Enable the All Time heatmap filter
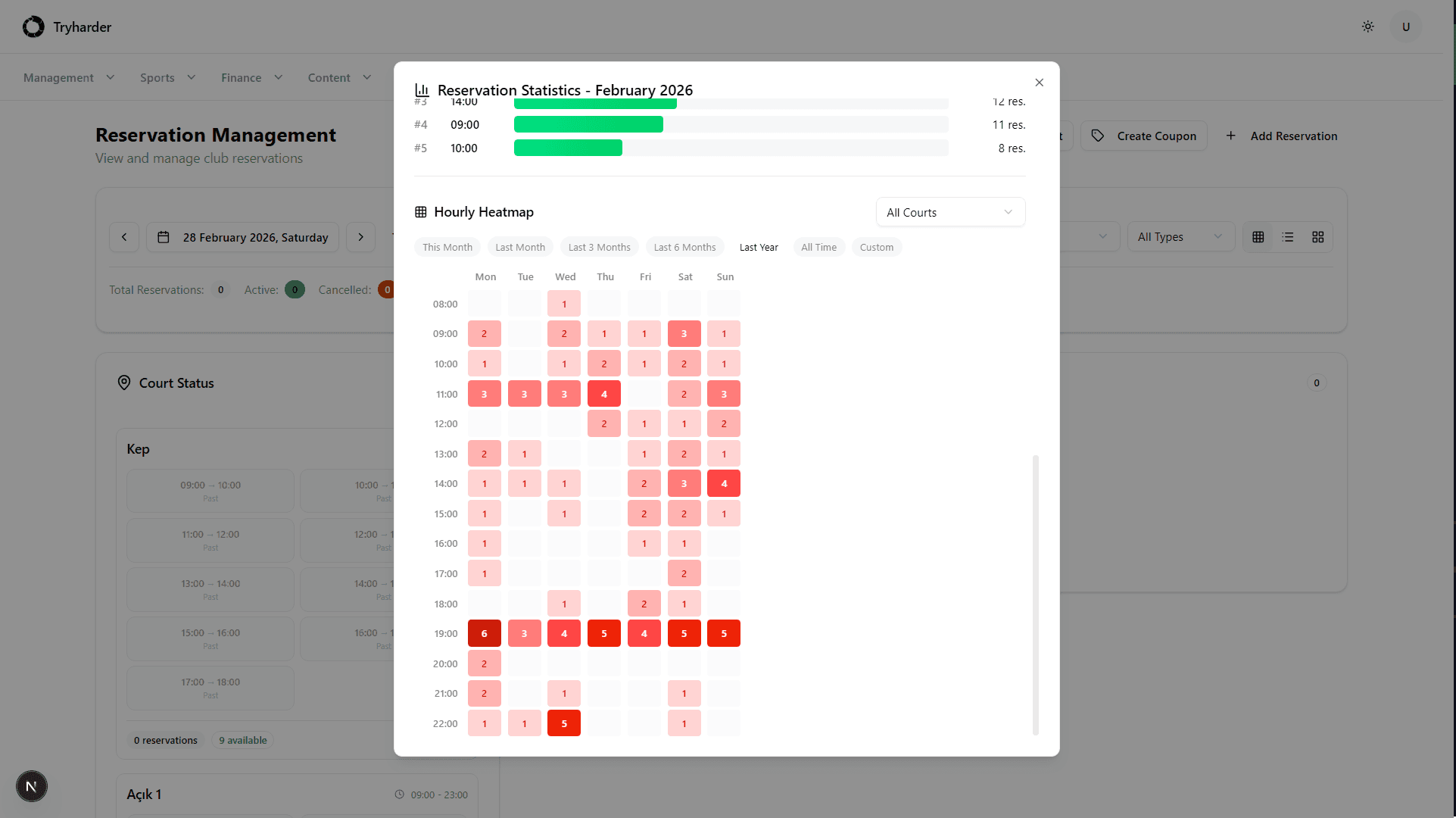1456x818 pixels. (818, 247)
